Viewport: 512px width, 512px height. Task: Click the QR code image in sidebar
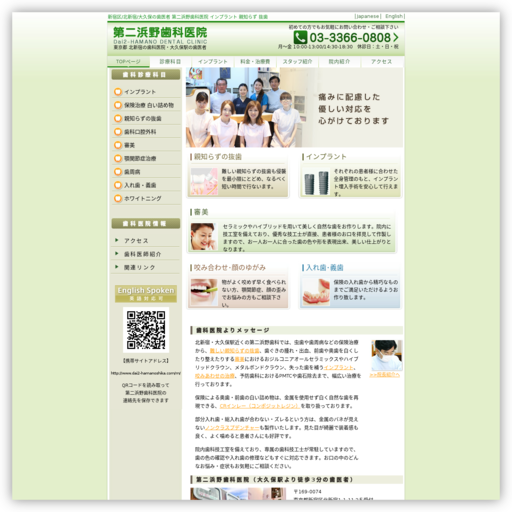(x=146, y=330)
